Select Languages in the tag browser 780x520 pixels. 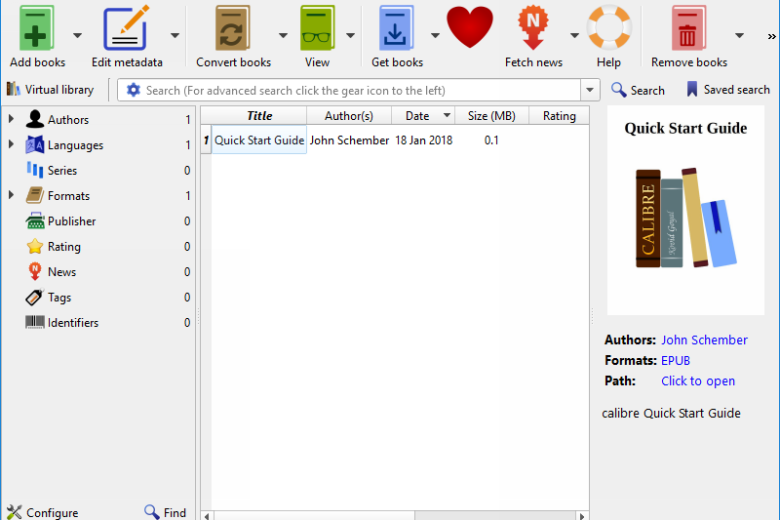[75, 145]
